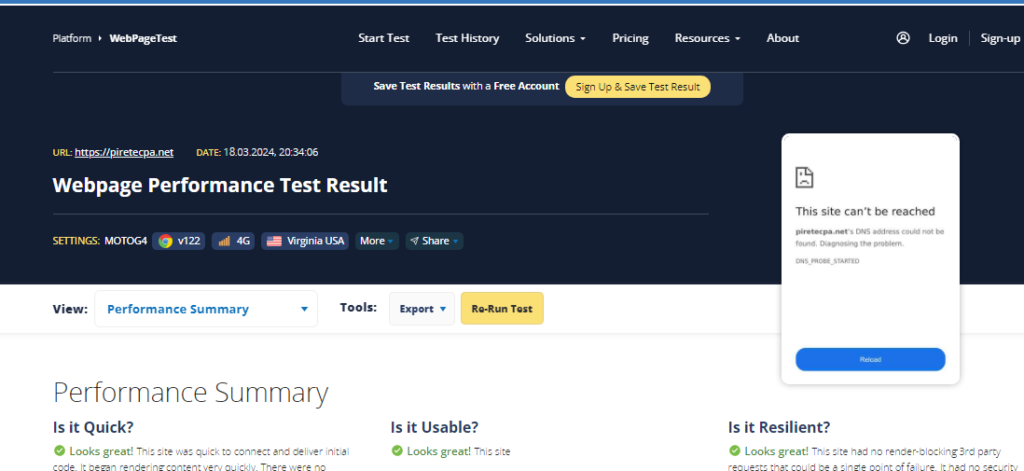Click the 4G signal bars icon
The width and height of the screenshot is (1024, 471).
click(x=224, y=241)
